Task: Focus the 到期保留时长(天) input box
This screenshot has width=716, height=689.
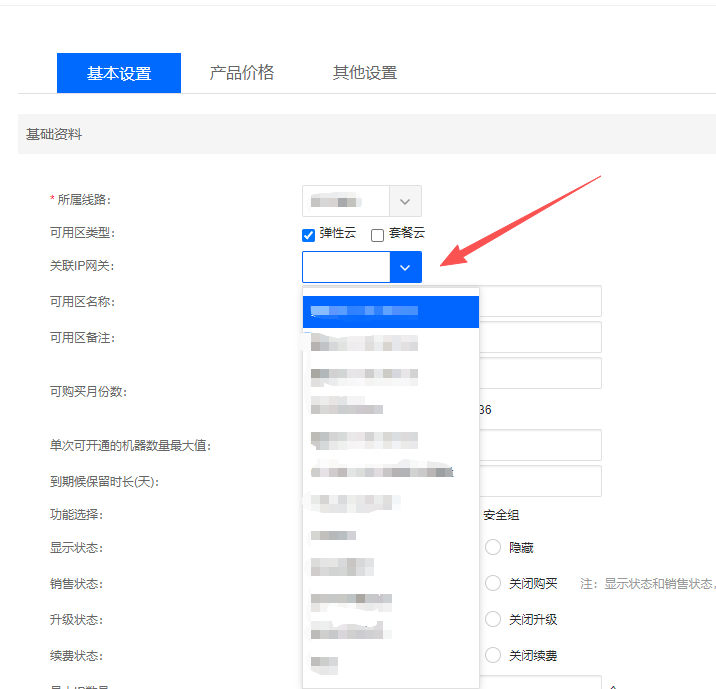Action: click(x=540, y=481)
